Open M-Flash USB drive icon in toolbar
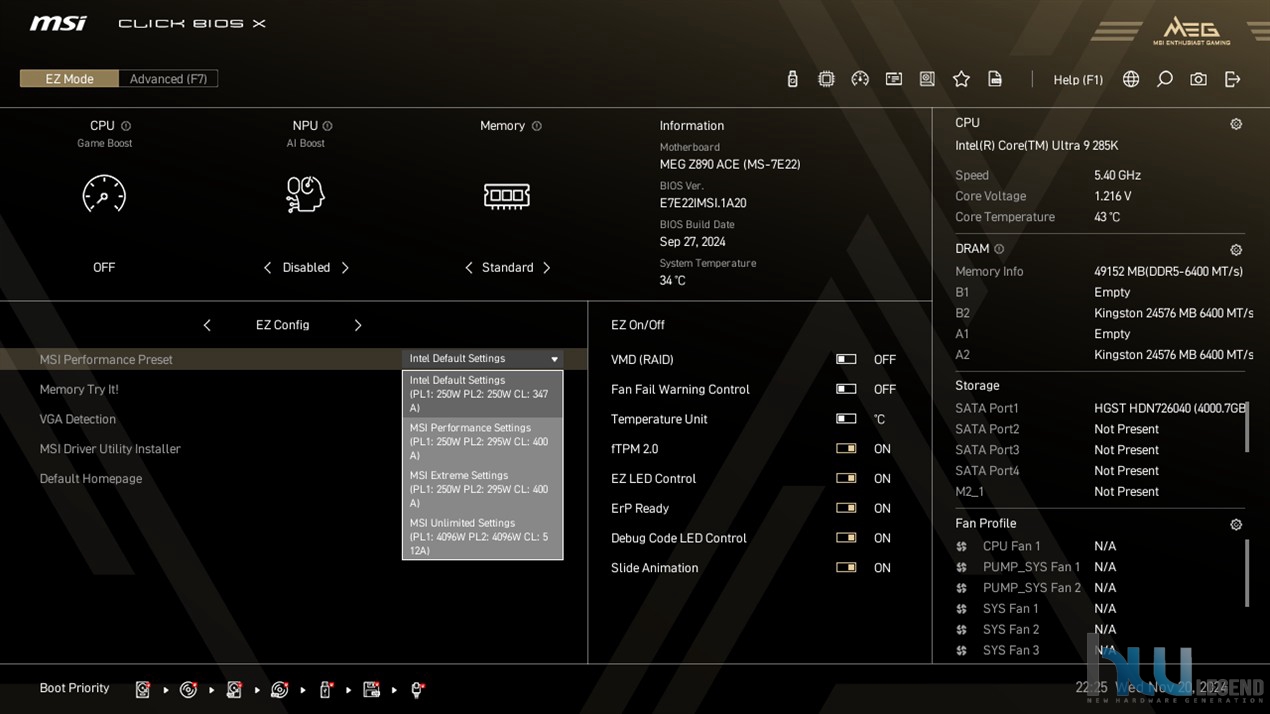Image resolution: width=1270 pixels, height=714 pixels. click(792, 79)
